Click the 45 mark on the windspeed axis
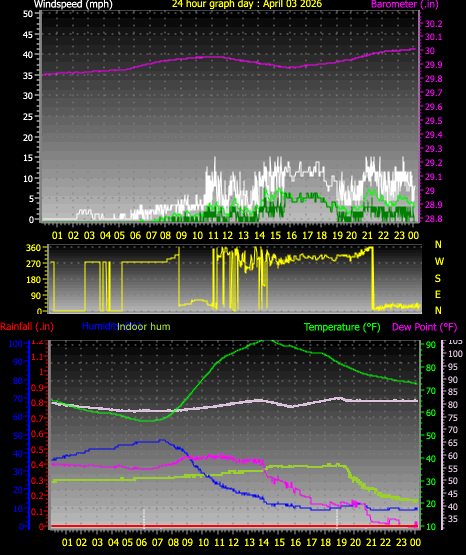The image size is (466, 555). point(28,35)
